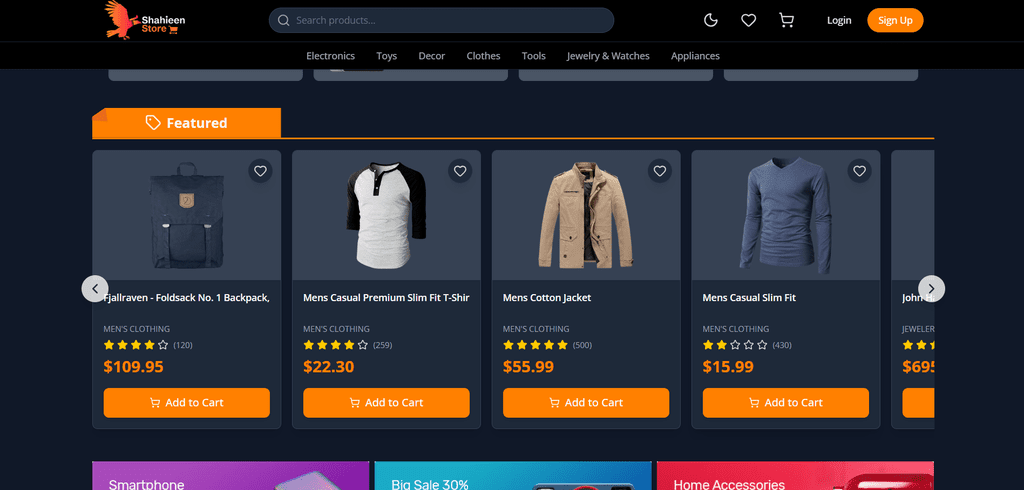The height and width of the screenshot is (490, 1024).
Task: Click the Shahieen Store eagle logo
Action: point(145,20)
